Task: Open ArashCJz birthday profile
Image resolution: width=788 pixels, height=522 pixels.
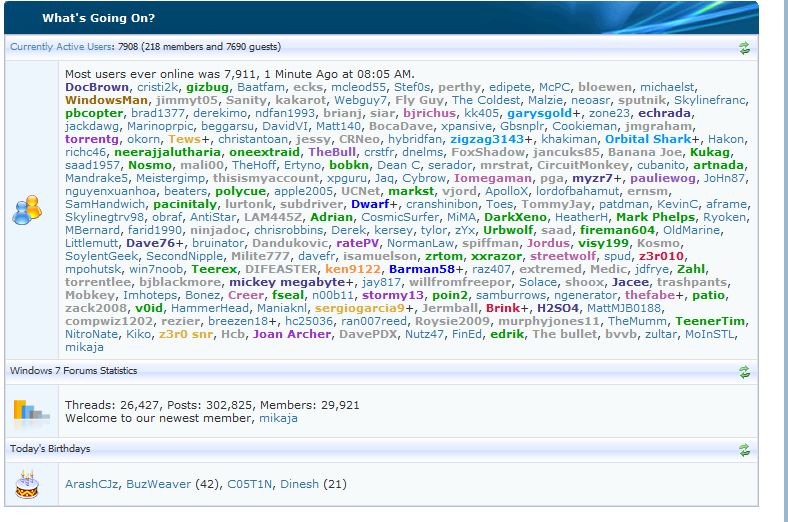Action: [x=91, y=484]
